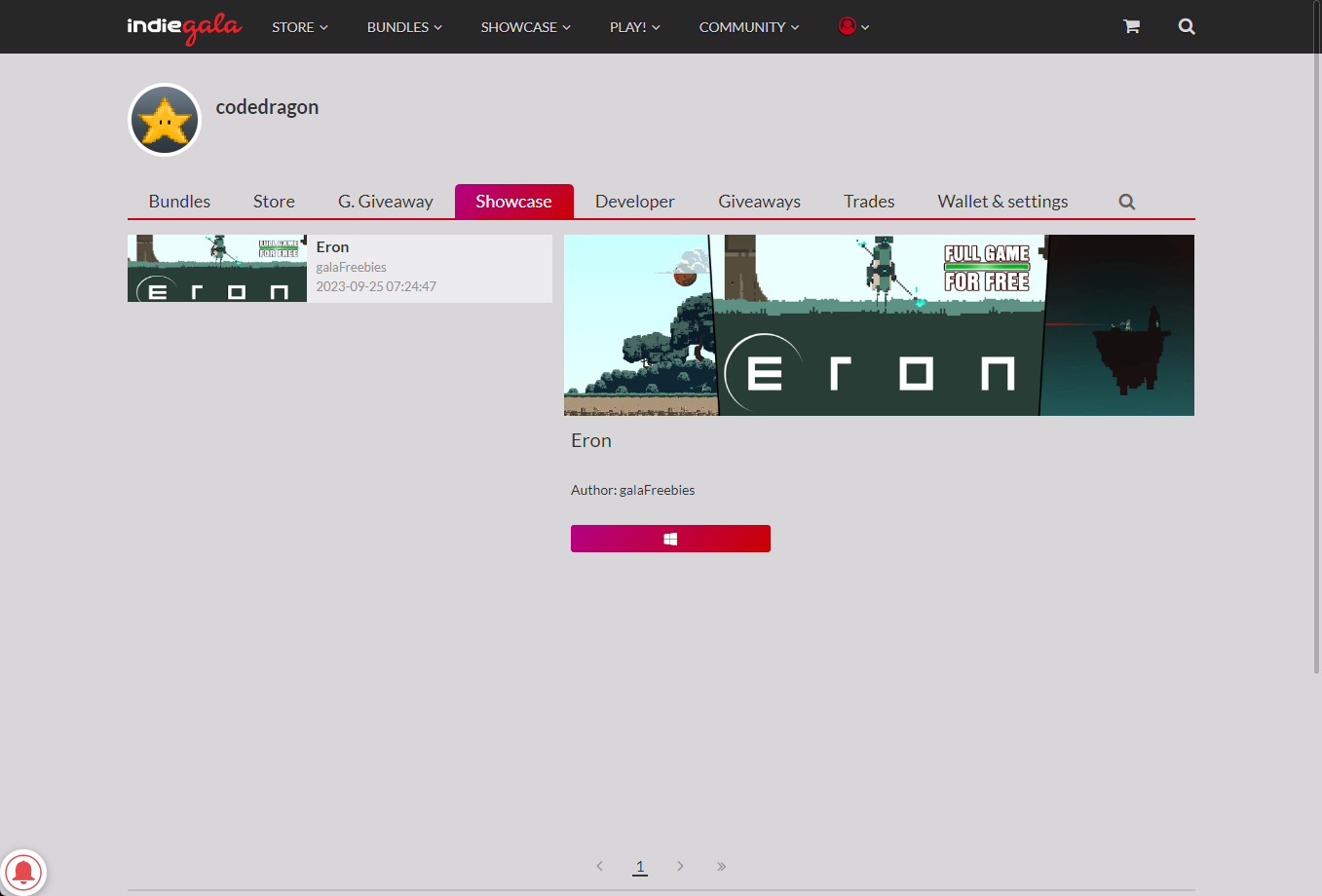The image size is (1322, 896).
Task: Expand the SHOWCASE dropdown menu
Action: [526, 27]
